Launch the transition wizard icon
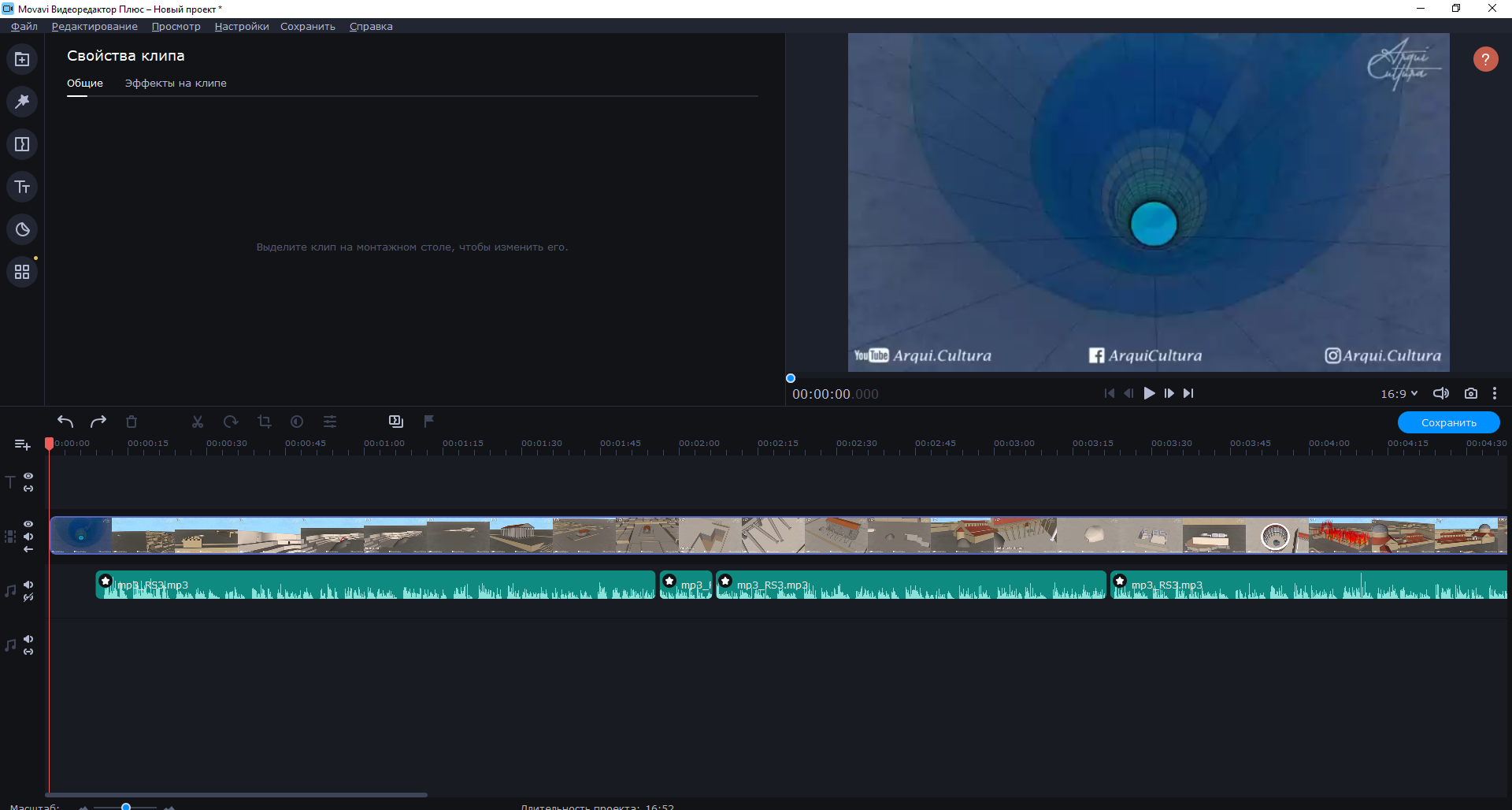Viewport: 1512px width, 810px height. pyautogui.click(x=396, y=422)
